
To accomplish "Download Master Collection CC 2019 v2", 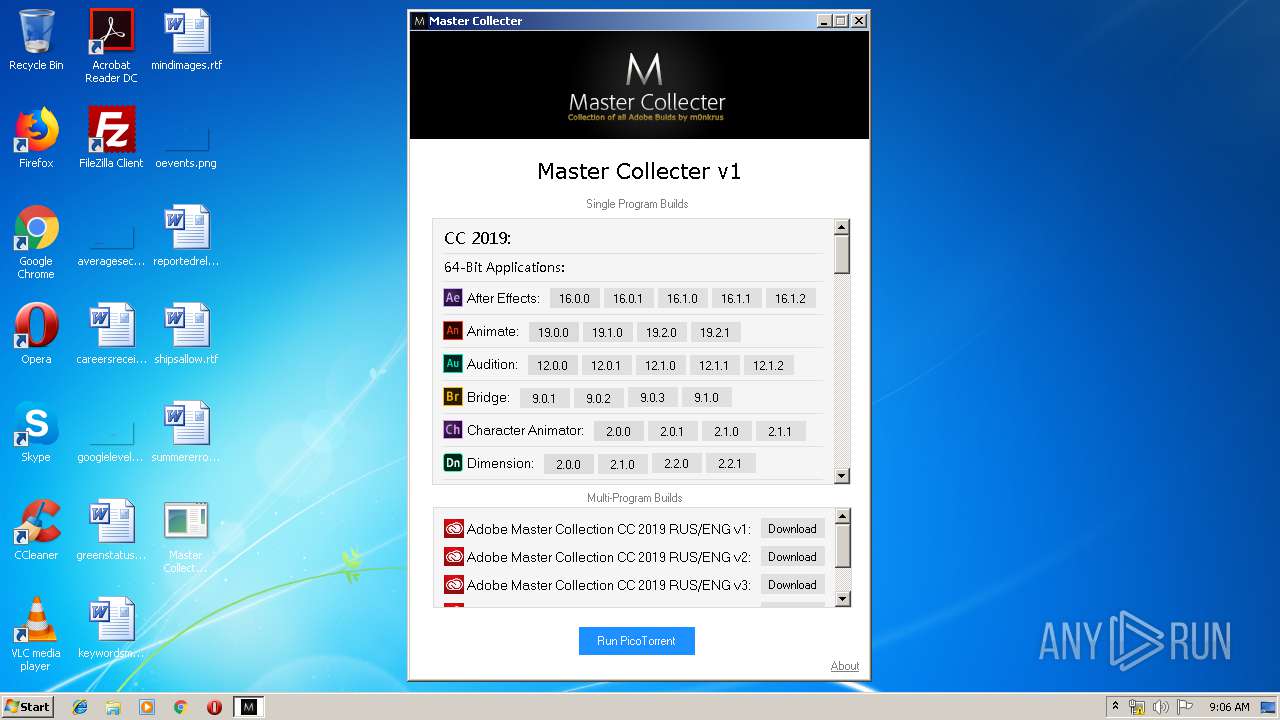I will pos(792,557).
